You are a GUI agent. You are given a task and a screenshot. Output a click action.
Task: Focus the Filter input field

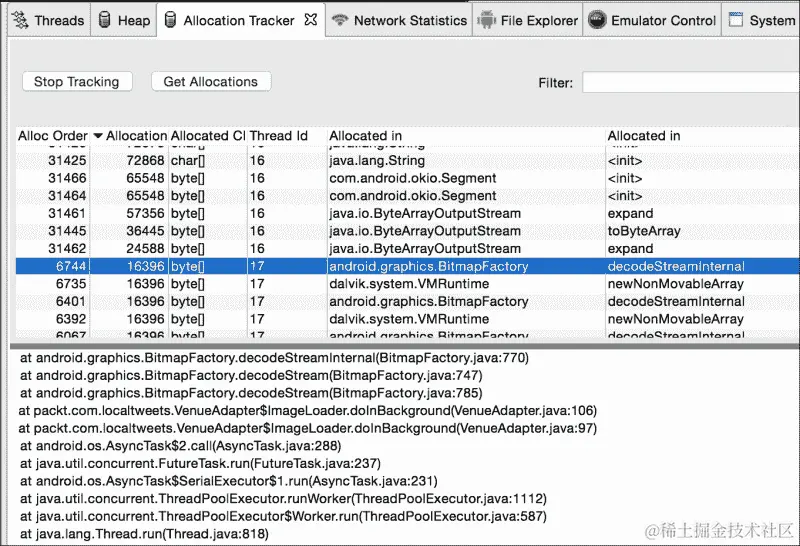point(691,83)
